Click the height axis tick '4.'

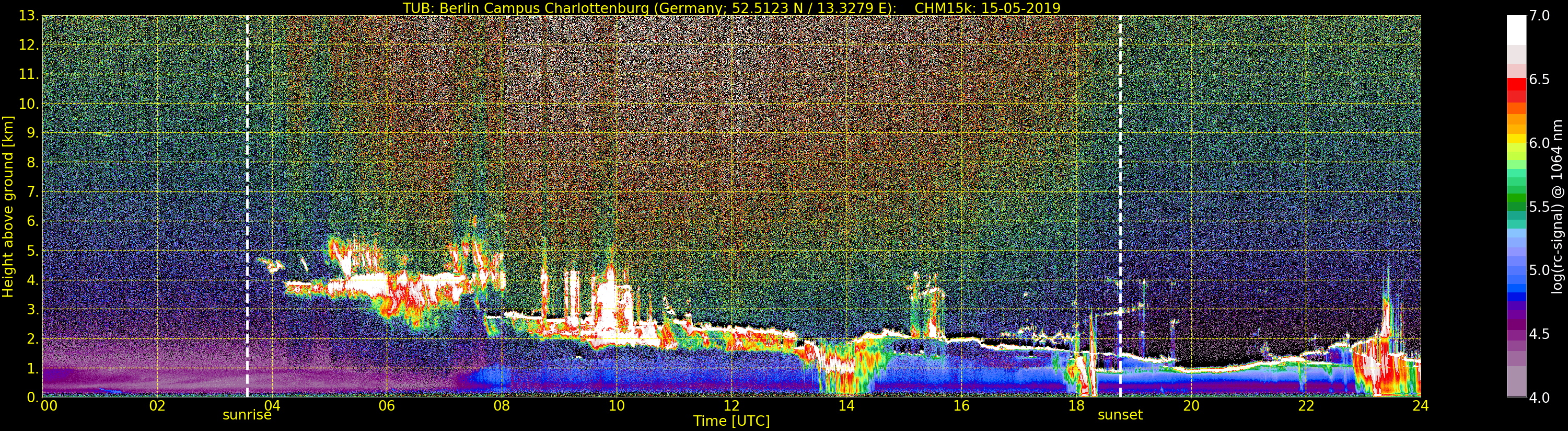(x=33, y=280)
